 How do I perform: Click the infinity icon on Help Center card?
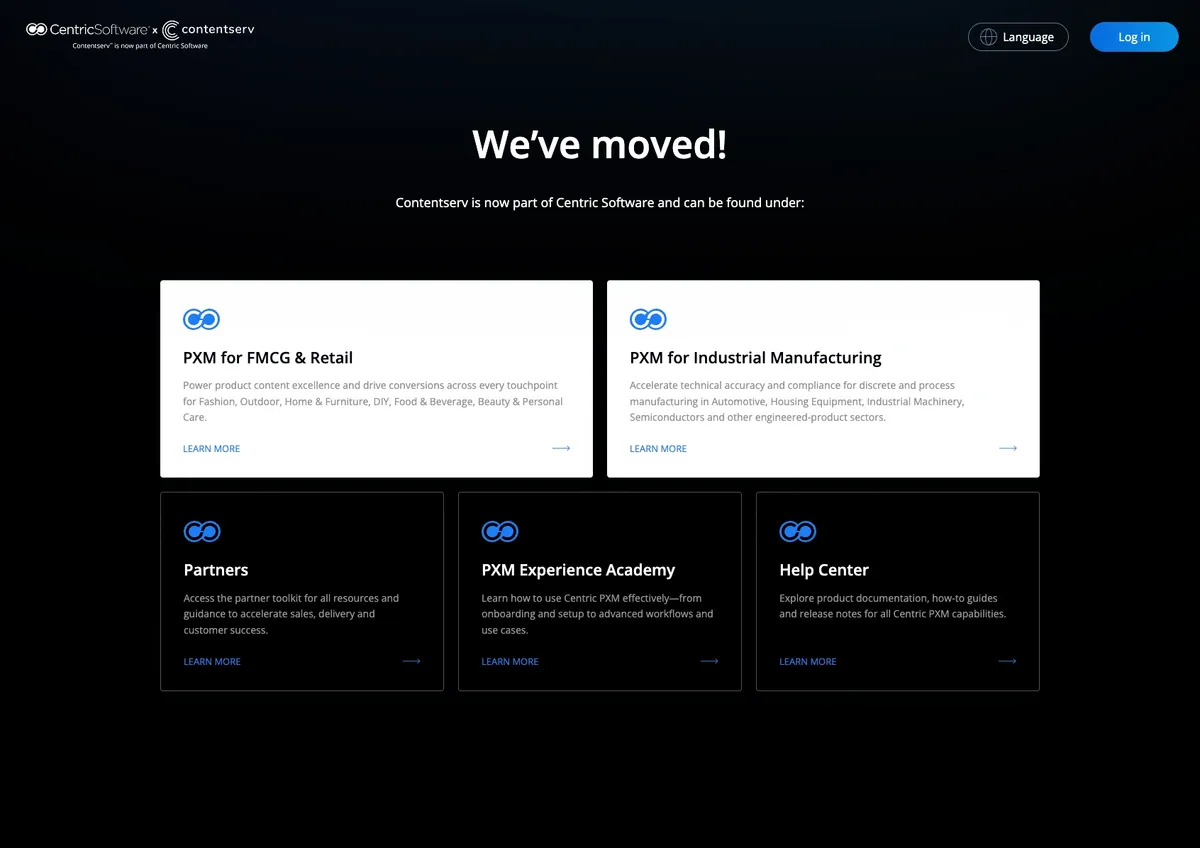[x=798, y=532]
